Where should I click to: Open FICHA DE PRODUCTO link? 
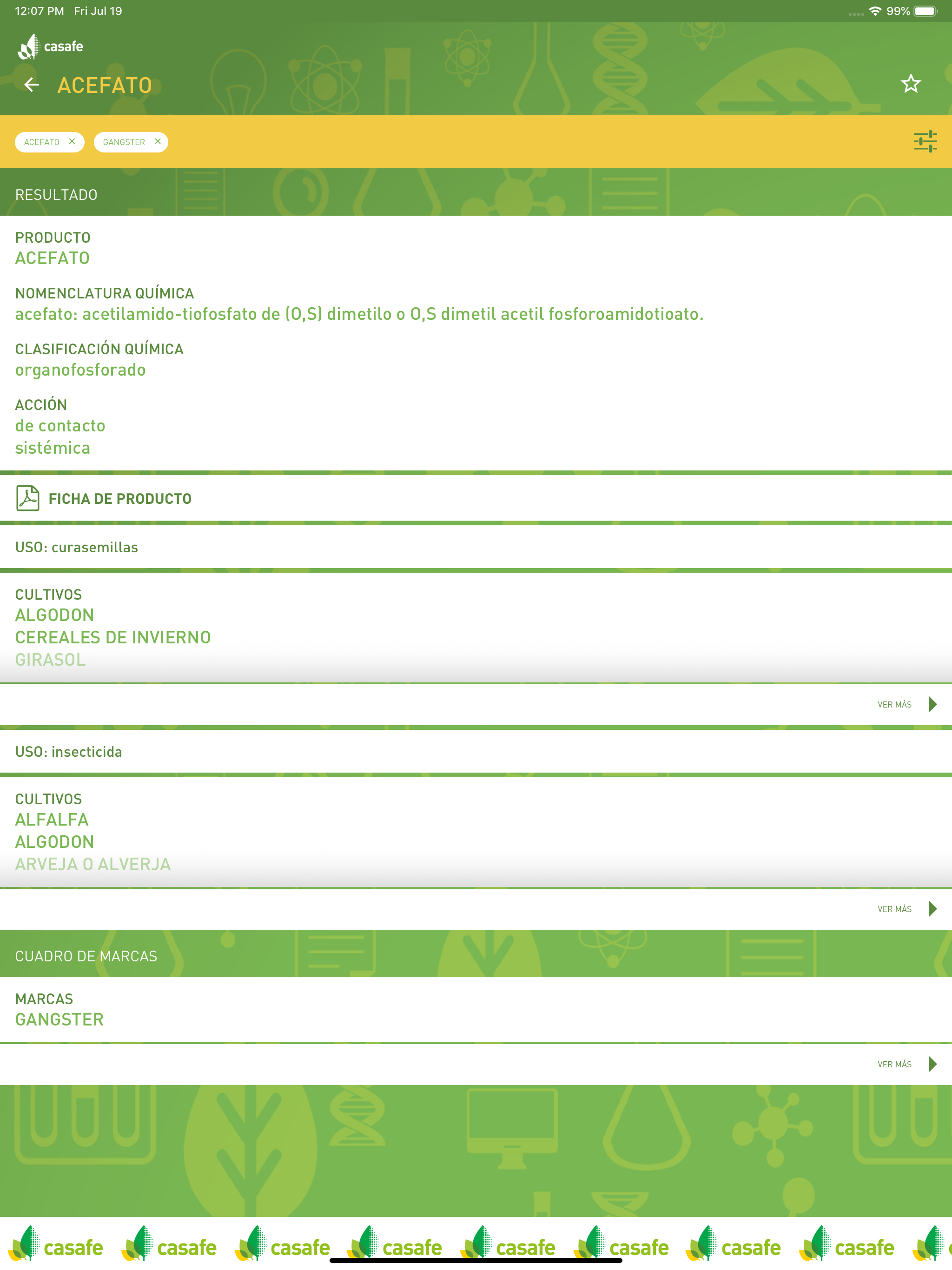click(x=120, y=498)
